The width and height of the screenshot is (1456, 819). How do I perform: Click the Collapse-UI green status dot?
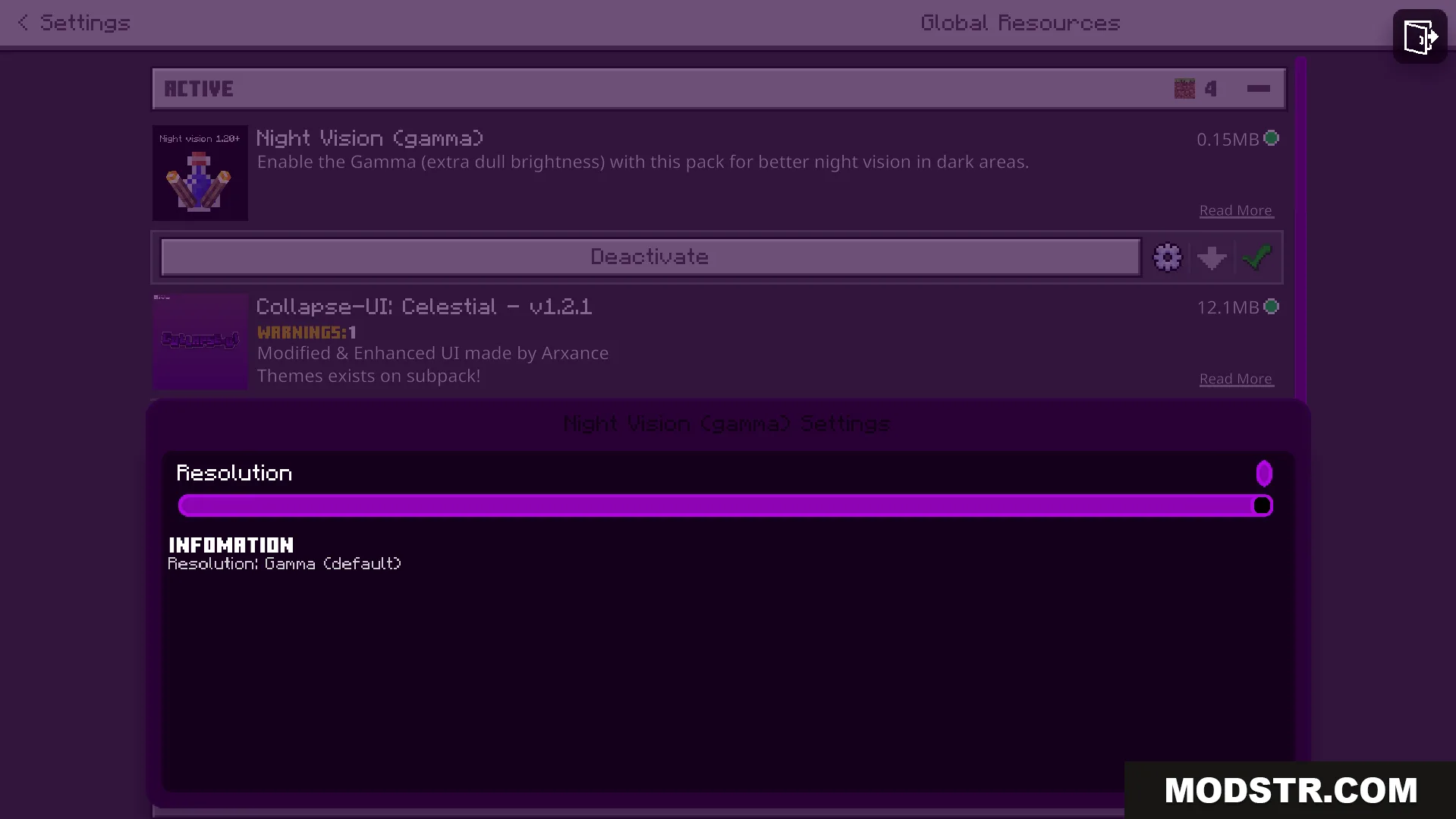tap(1272, 307)
